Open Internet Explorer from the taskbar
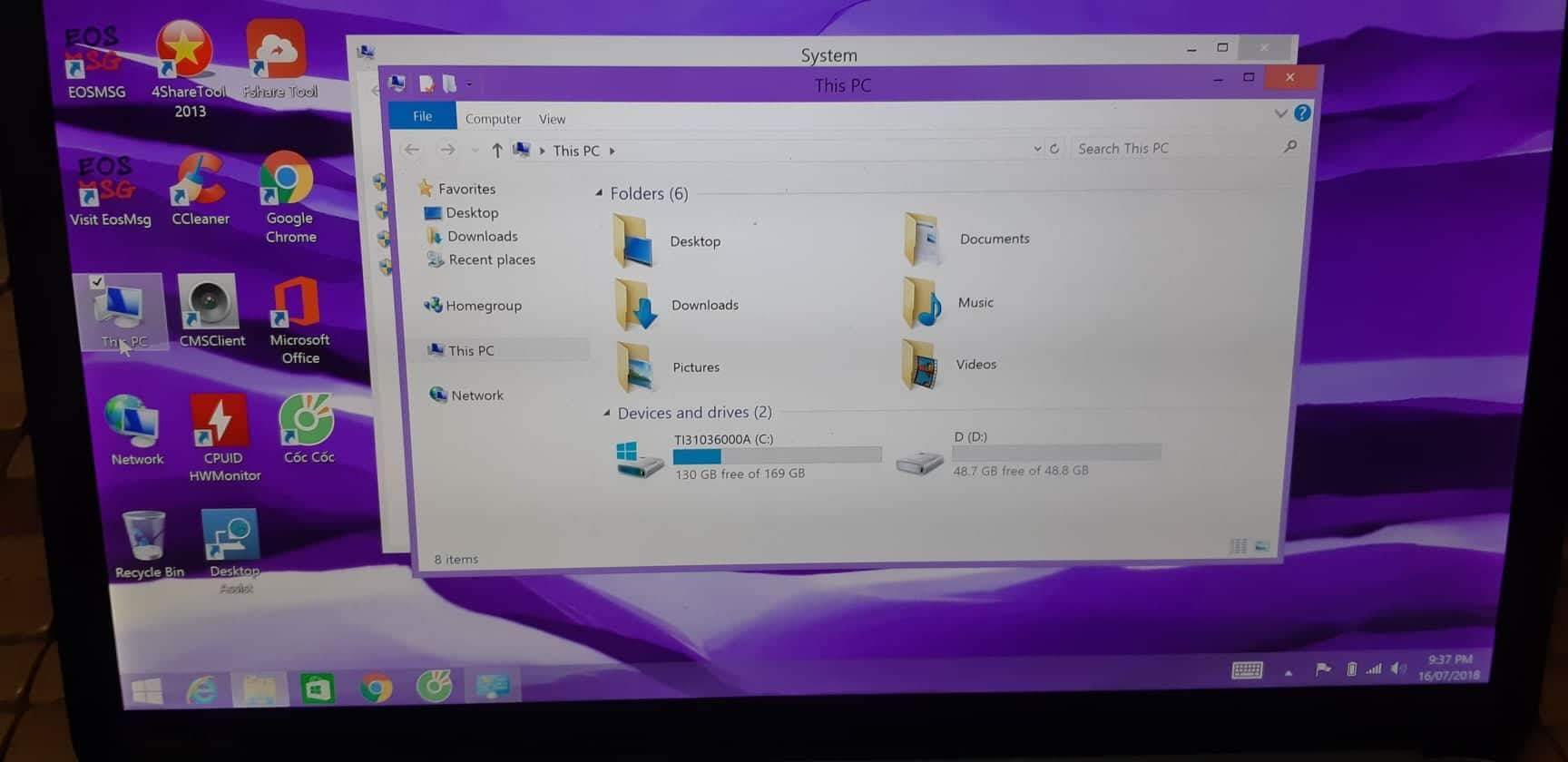 click(x=201, y=690)
